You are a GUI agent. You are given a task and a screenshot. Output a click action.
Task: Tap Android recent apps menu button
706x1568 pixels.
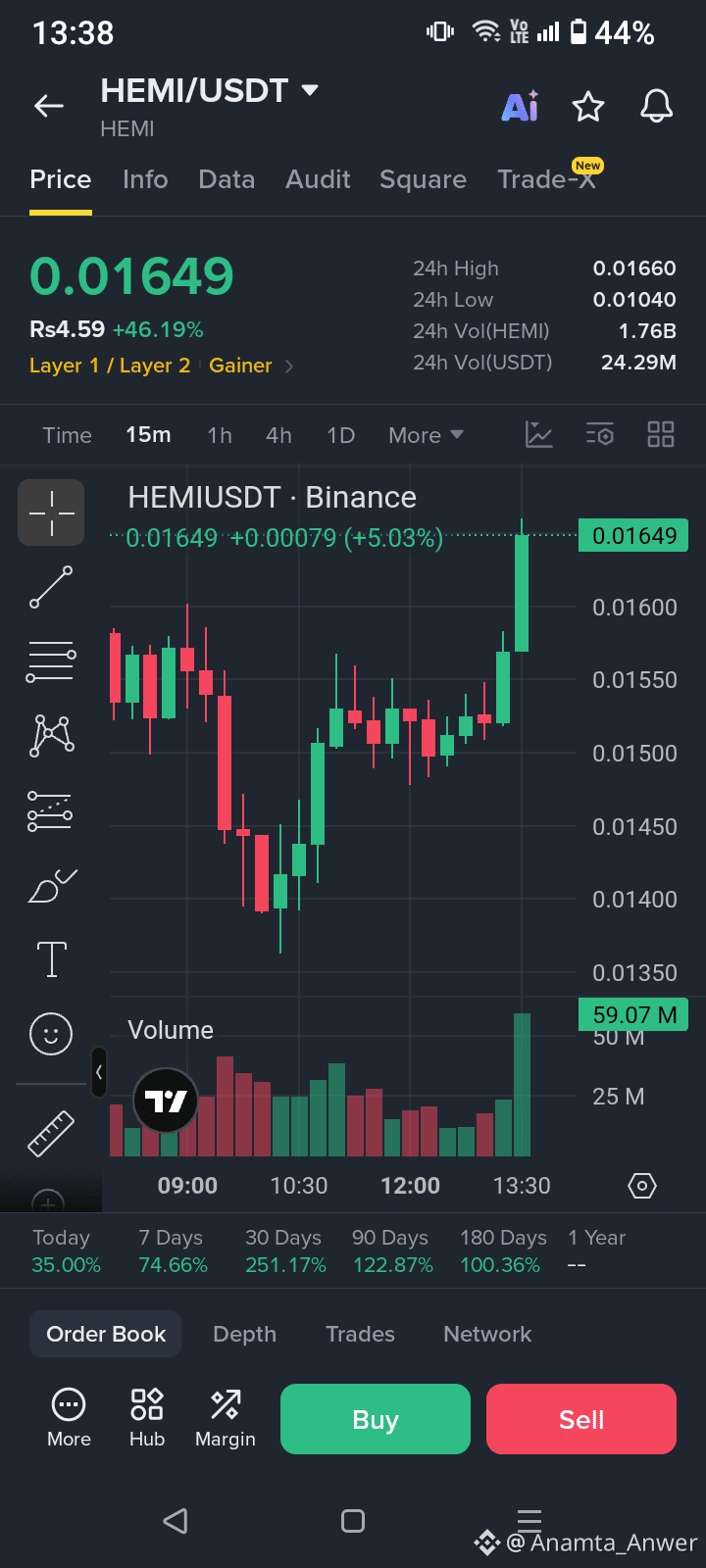pyautogui.click(x=529, y=1521)
